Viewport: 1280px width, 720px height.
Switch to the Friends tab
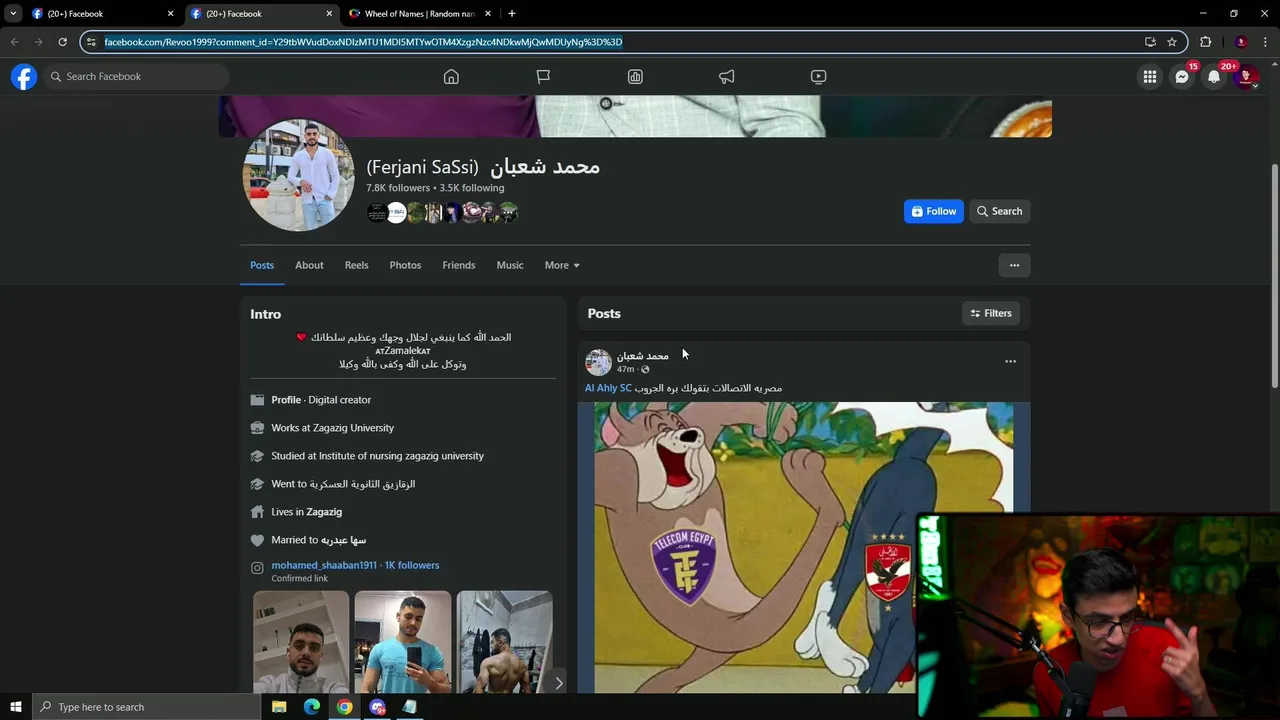(459, 265)
